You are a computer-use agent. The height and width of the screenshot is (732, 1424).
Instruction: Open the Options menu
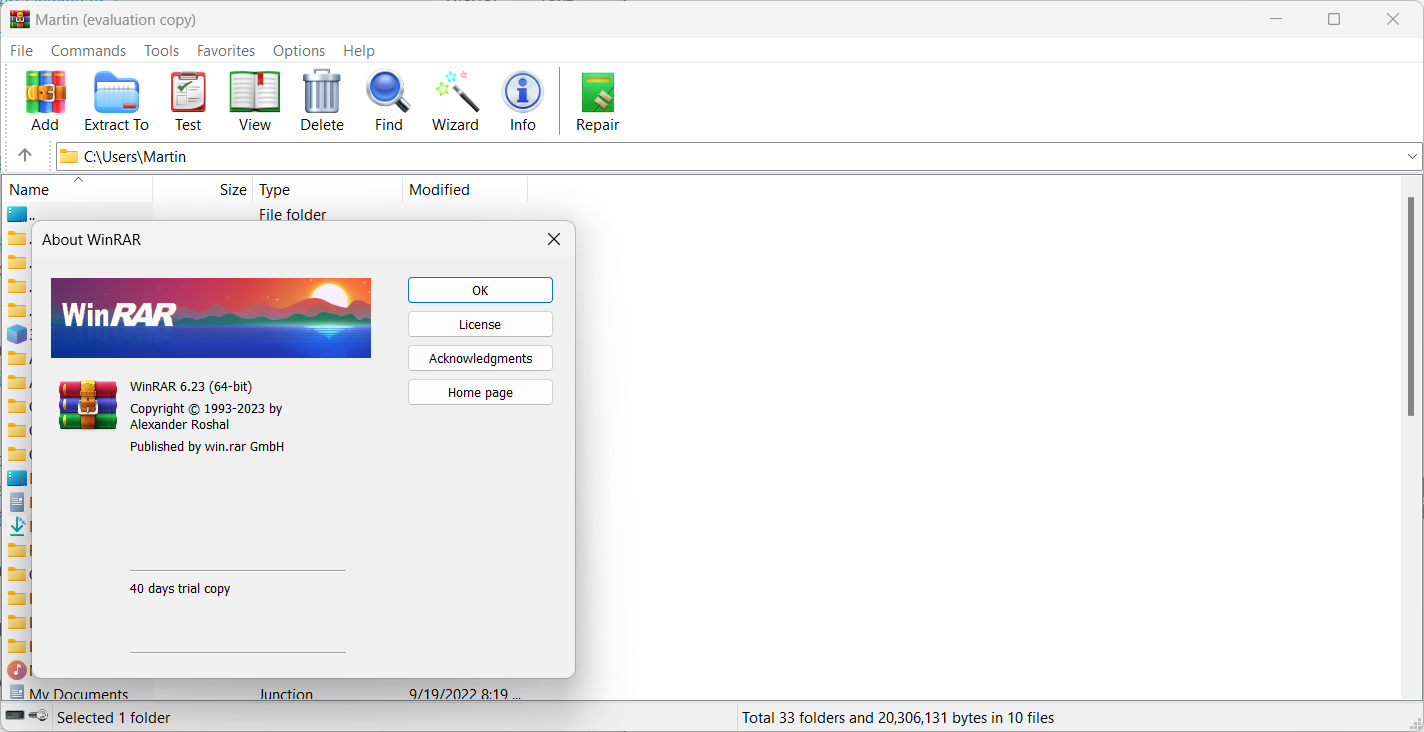[298, 50]
